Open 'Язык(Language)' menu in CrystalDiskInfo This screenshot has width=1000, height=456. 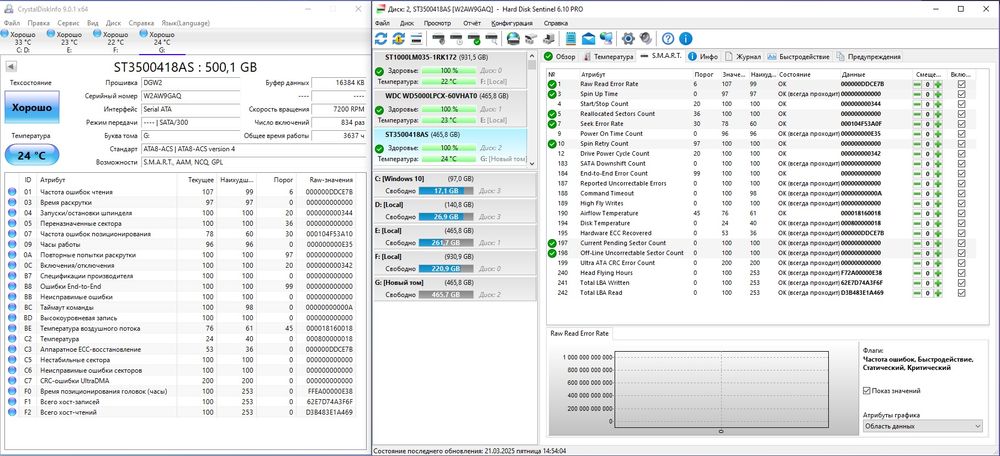click(x=184, y=23)
